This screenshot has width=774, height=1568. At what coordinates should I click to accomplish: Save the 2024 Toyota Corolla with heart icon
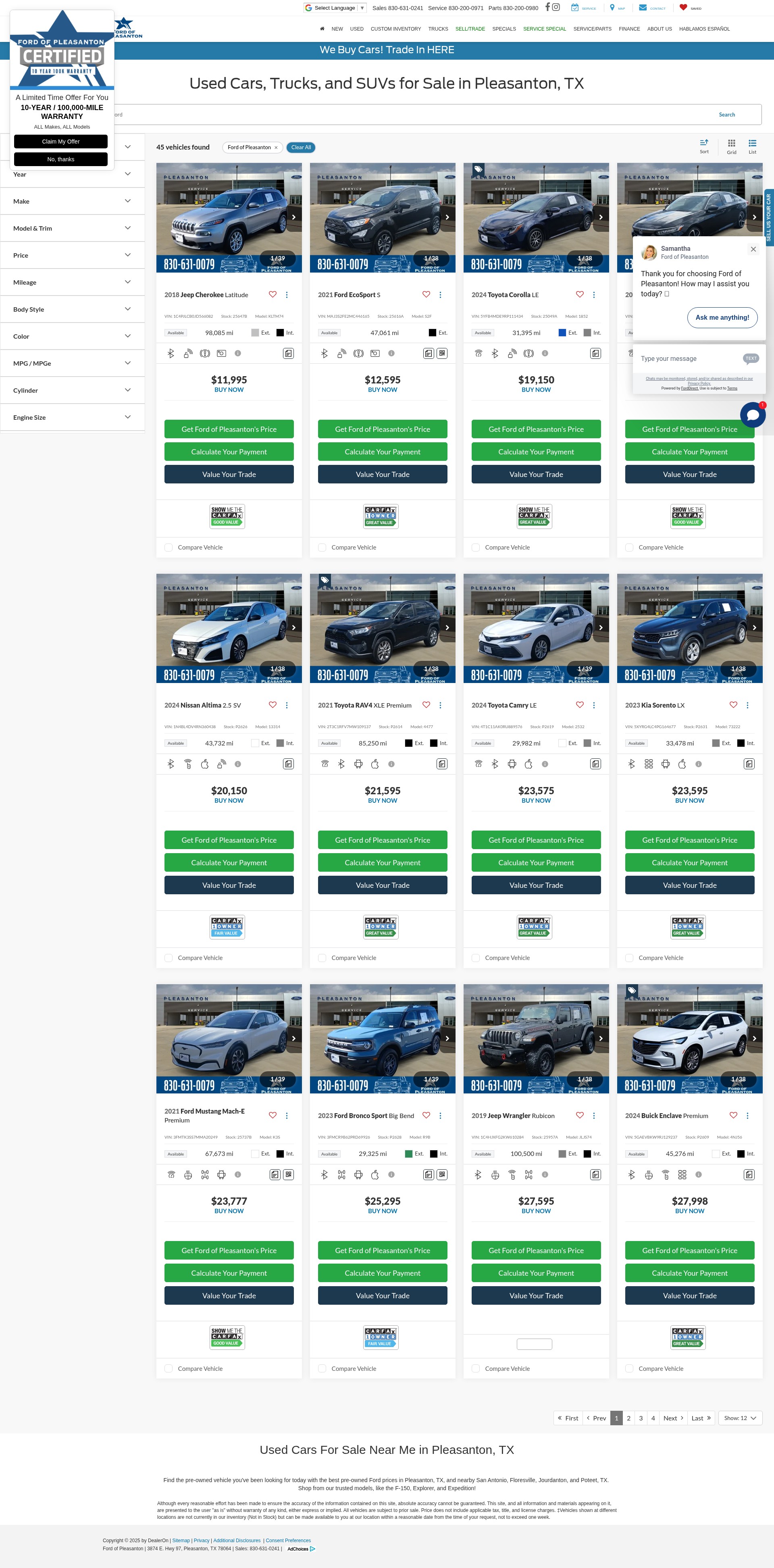580,295
